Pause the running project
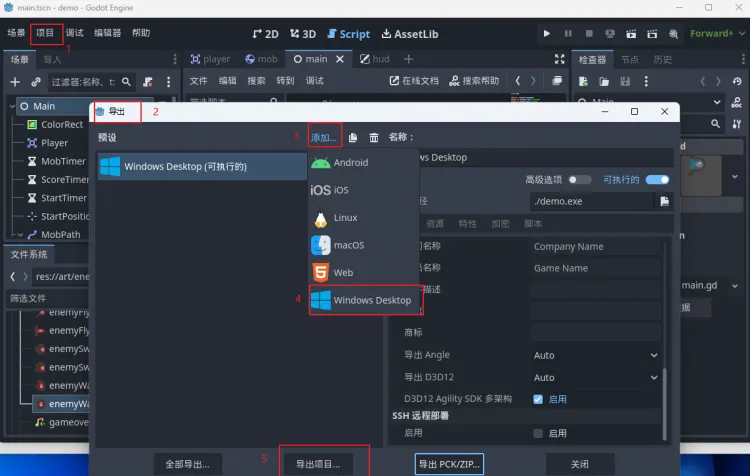The image size is (750, 476). [x=568, y=33]
